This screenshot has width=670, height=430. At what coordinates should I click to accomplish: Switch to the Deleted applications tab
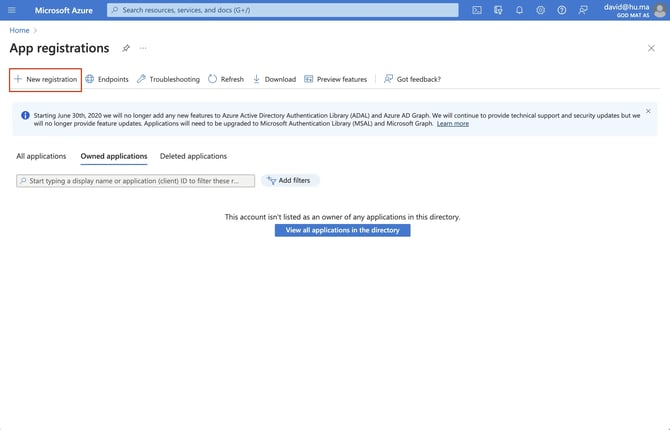pyautogui.click(x=193, y=156)
